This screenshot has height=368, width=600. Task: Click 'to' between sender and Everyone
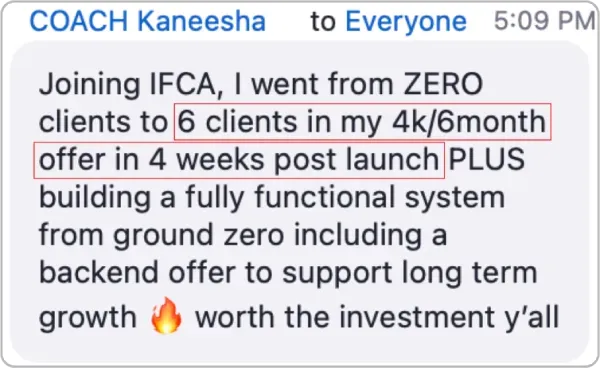[323, 22]
